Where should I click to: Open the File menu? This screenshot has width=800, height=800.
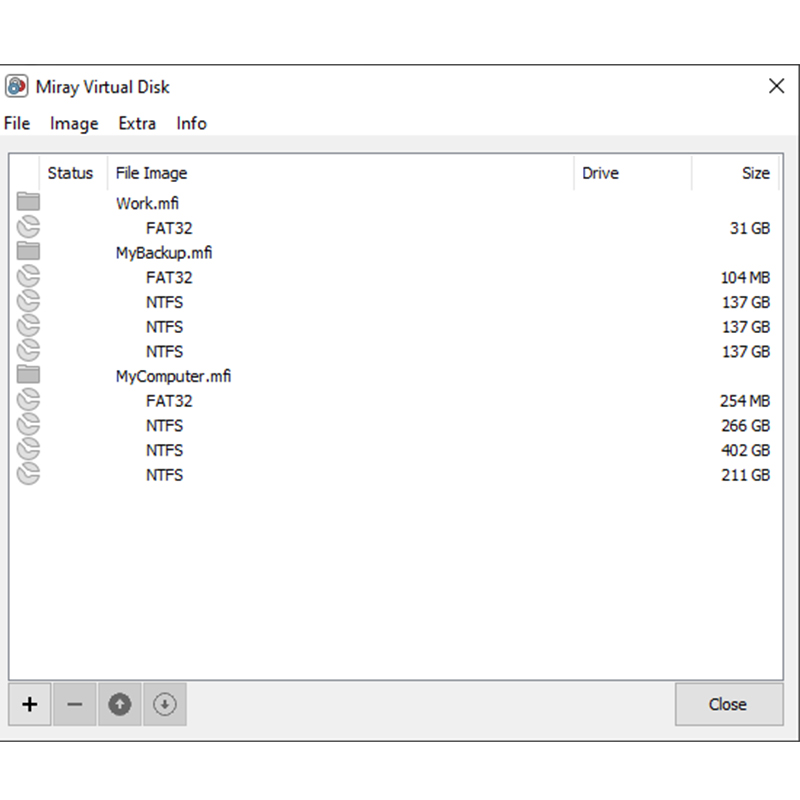point(17,123)
